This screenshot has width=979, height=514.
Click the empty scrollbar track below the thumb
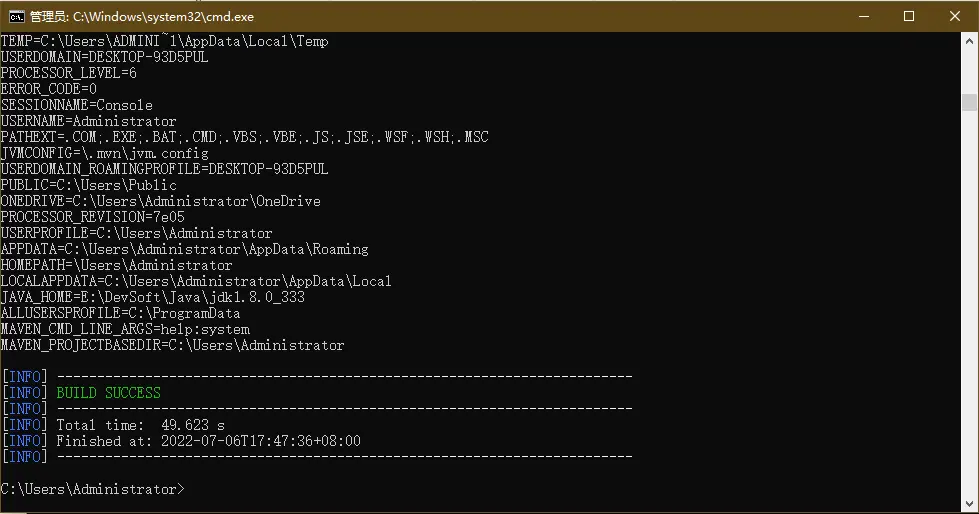(969, 300)
